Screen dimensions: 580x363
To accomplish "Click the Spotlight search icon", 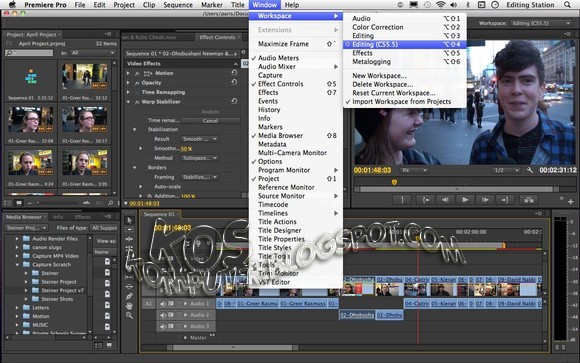I will [x=567, y=5].
